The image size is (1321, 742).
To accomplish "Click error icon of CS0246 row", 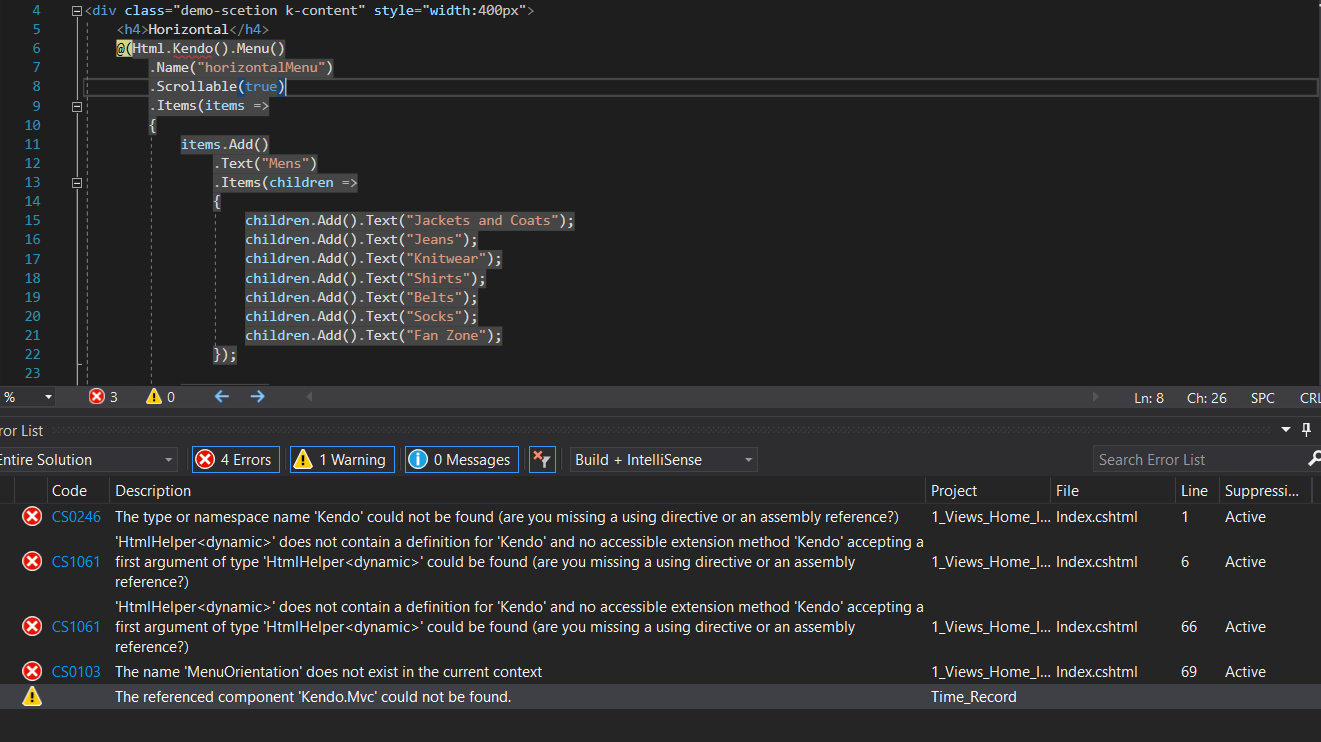I will [32, 517].
